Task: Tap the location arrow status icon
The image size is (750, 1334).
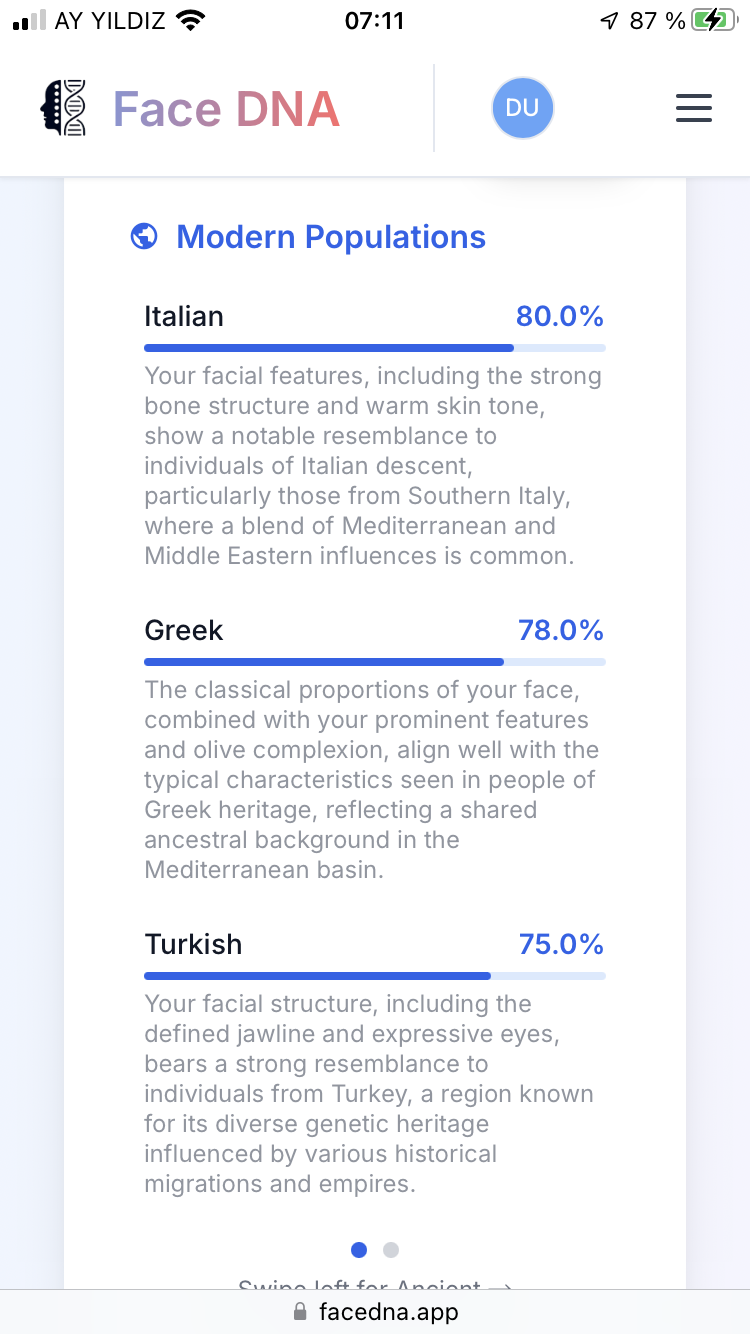Action: (609, 20)
